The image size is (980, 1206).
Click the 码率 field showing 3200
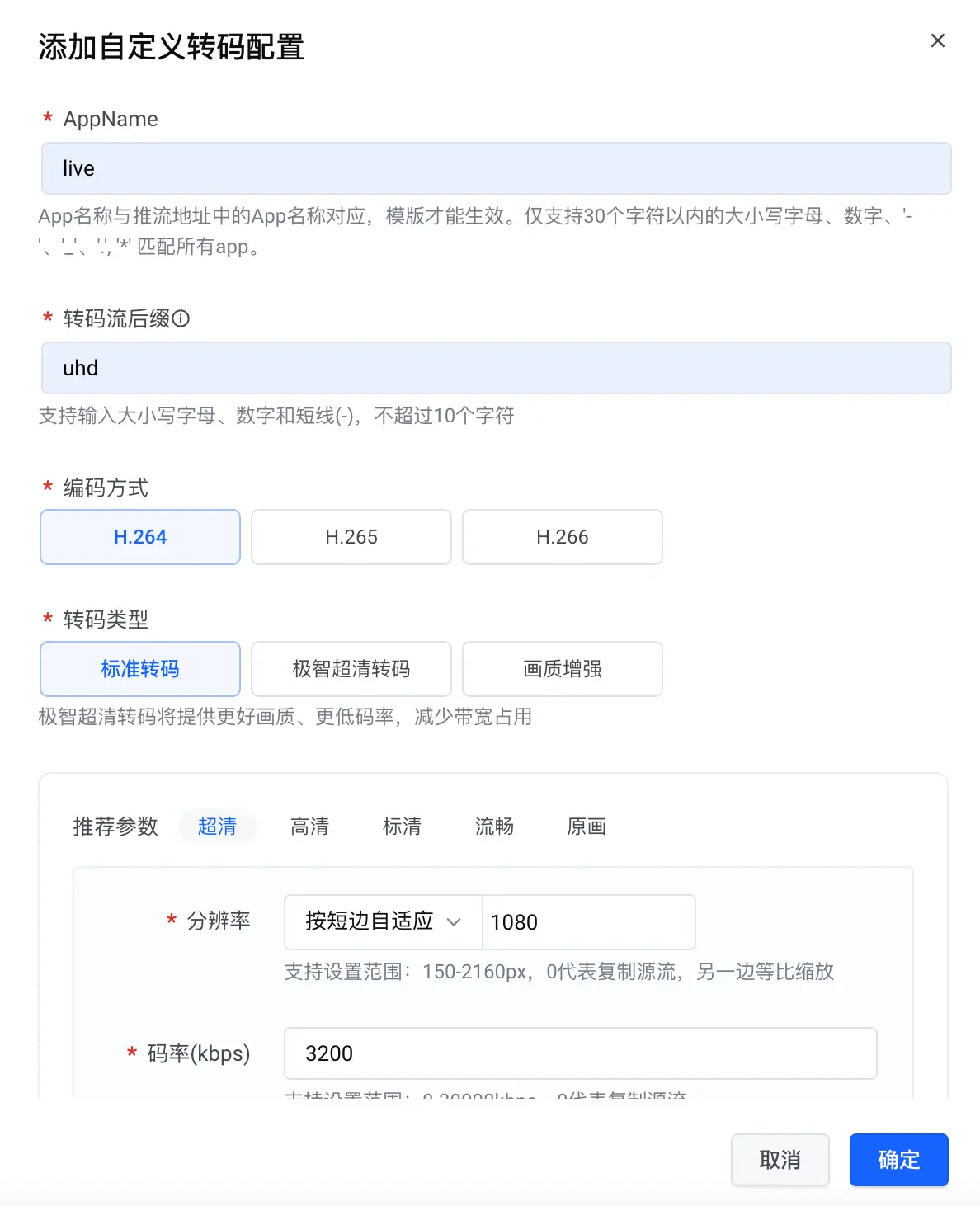click(581, 1053)
